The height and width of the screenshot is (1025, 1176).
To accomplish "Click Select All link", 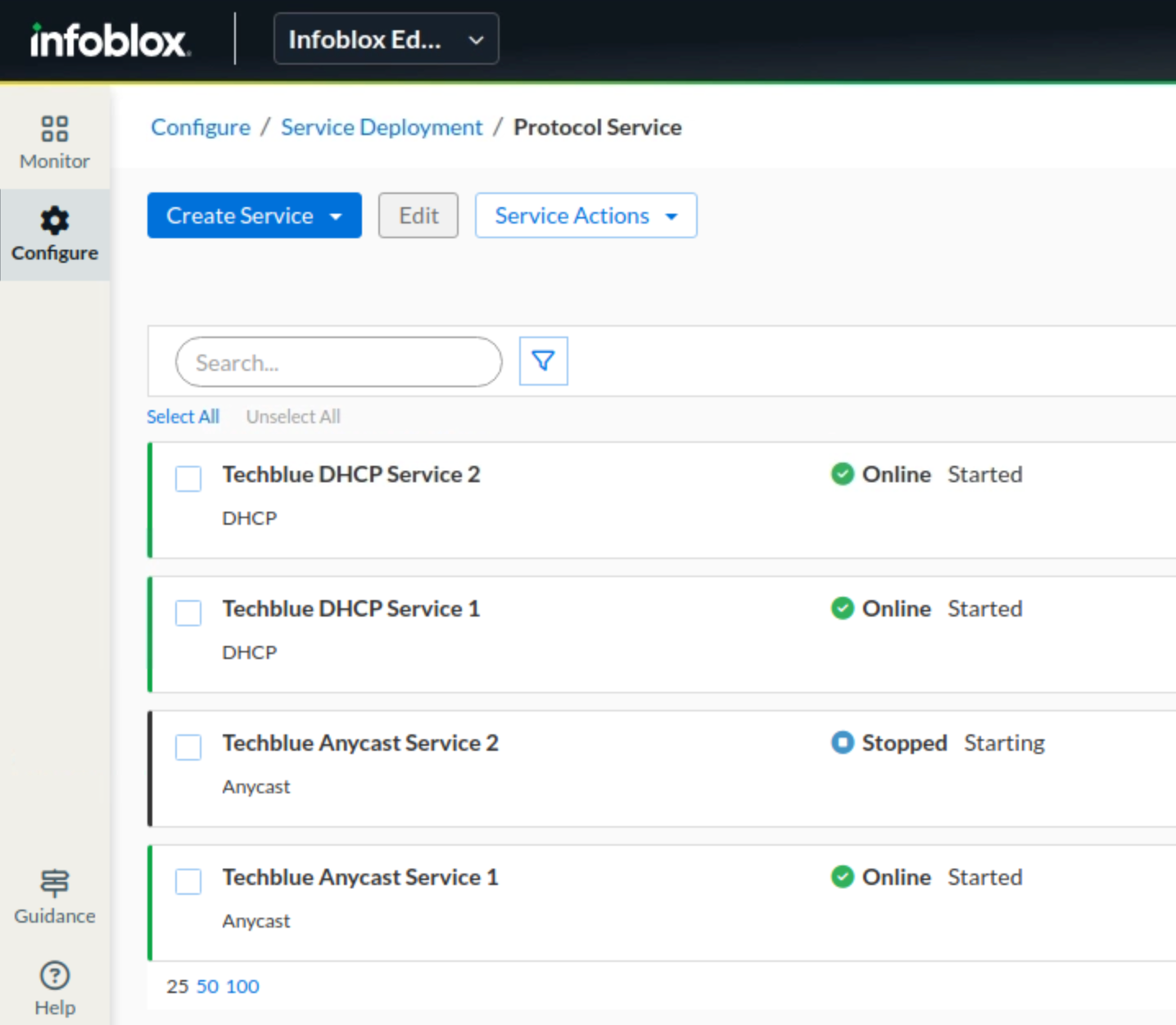I will coord(183,417).
